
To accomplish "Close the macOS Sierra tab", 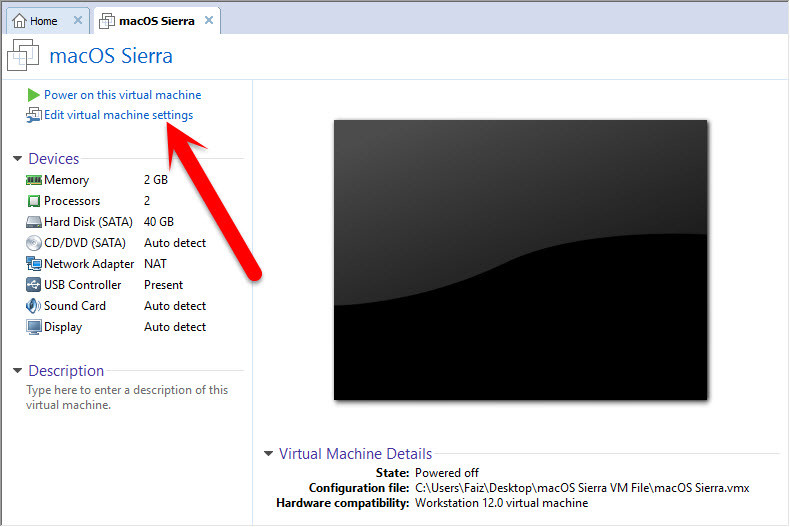I will 209,20.
